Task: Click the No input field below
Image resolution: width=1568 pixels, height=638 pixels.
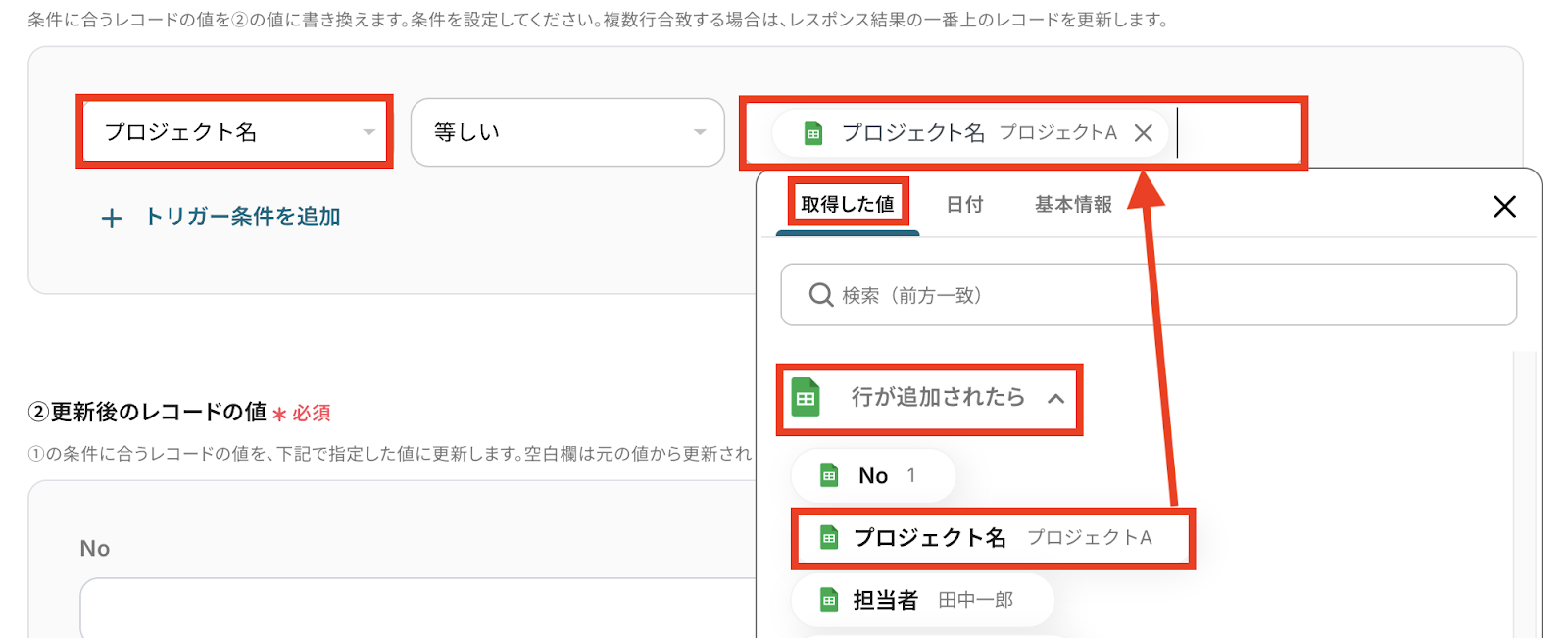Action: [417, 608]
